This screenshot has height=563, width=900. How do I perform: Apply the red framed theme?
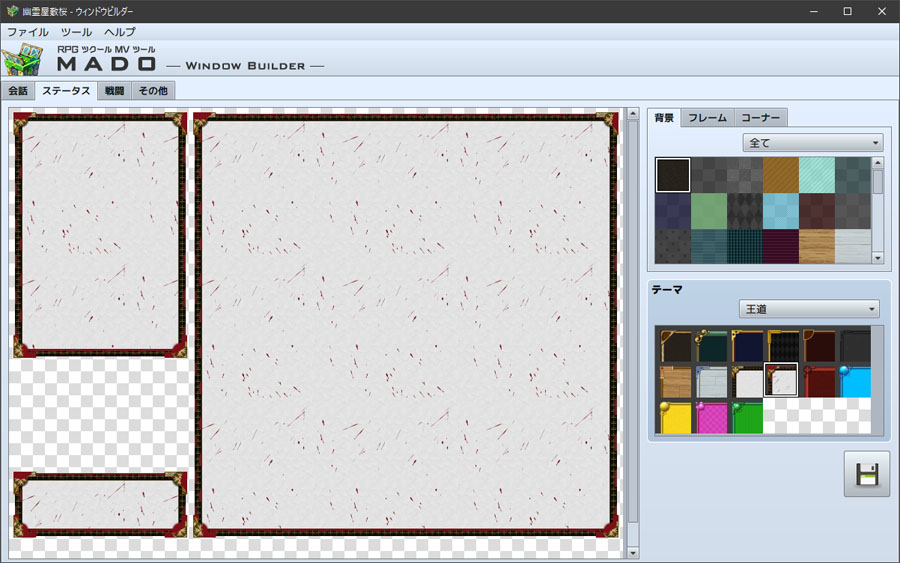[819, 381]
